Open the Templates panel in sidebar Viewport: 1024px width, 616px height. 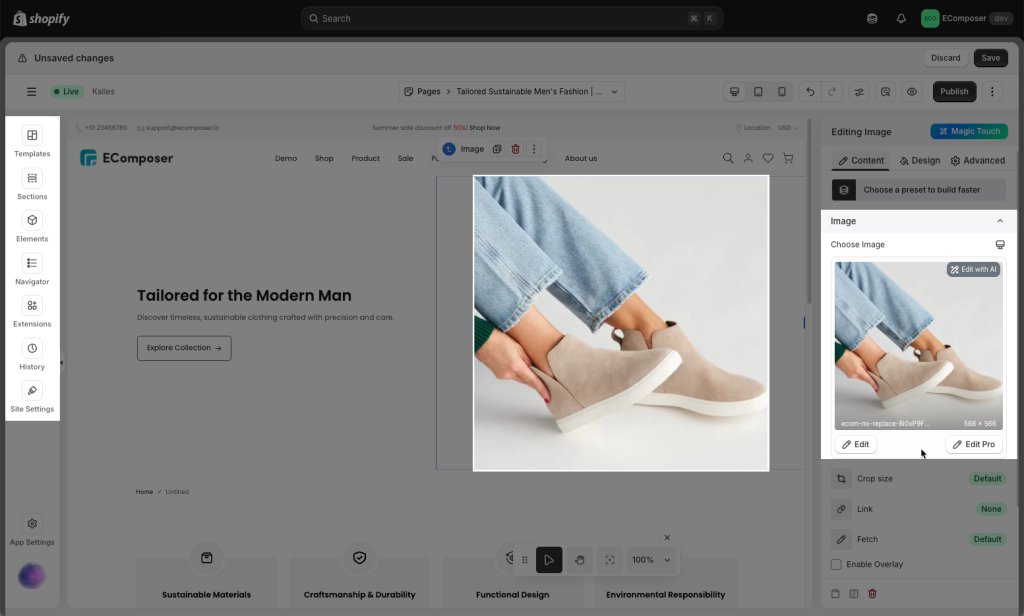coord(32,136)
